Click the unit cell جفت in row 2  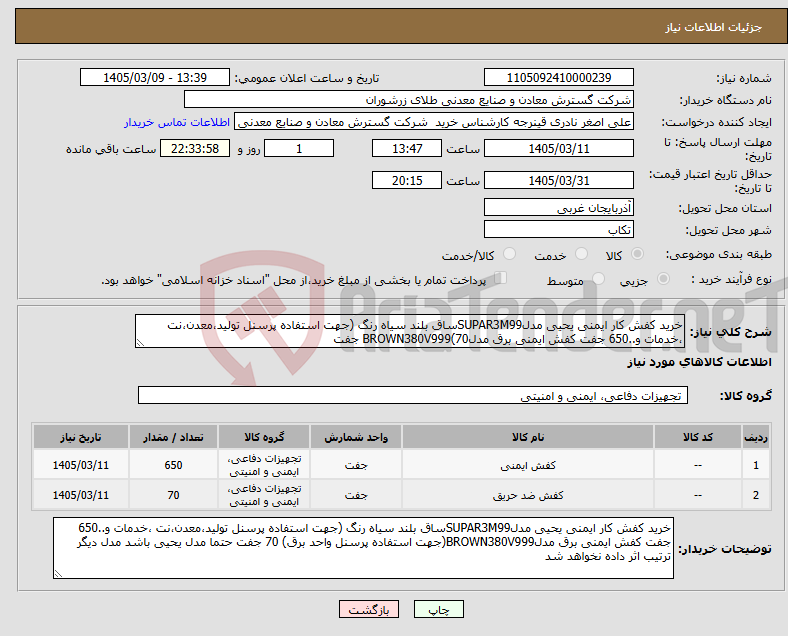pos(356,495)
